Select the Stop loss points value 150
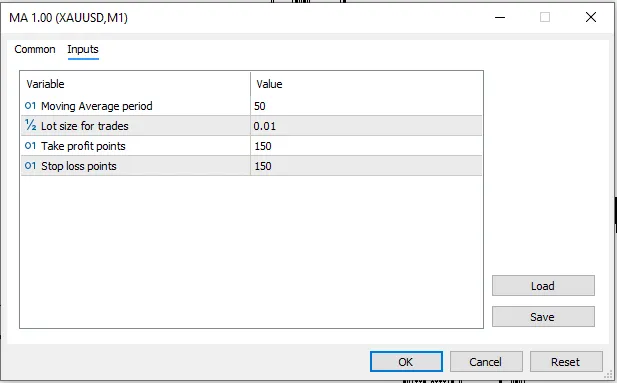Screen dimensions: 617x383 (x=263, y=166)
